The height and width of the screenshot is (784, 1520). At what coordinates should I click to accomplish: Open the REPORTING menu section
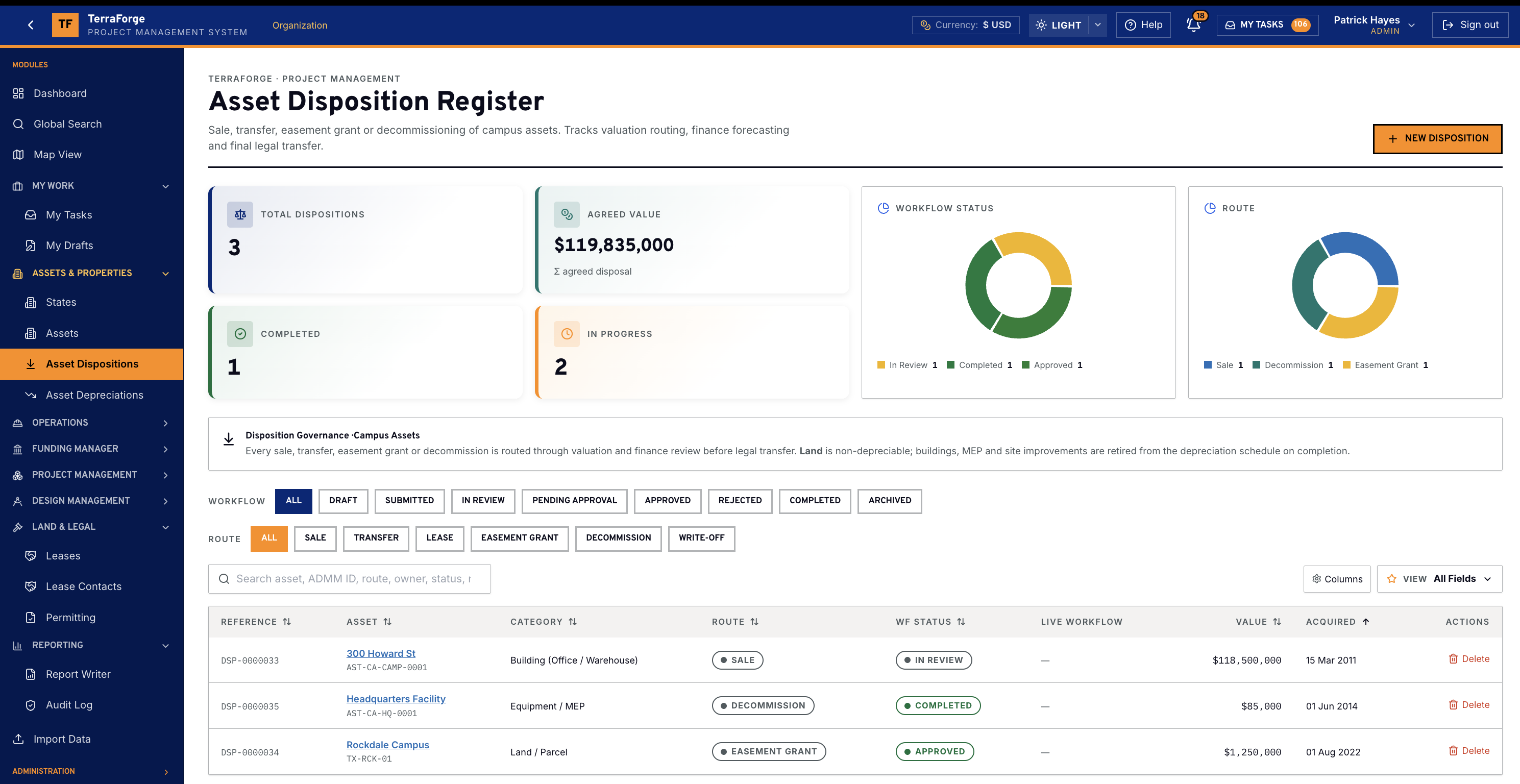pyautogui.click(x=91, y=645)
